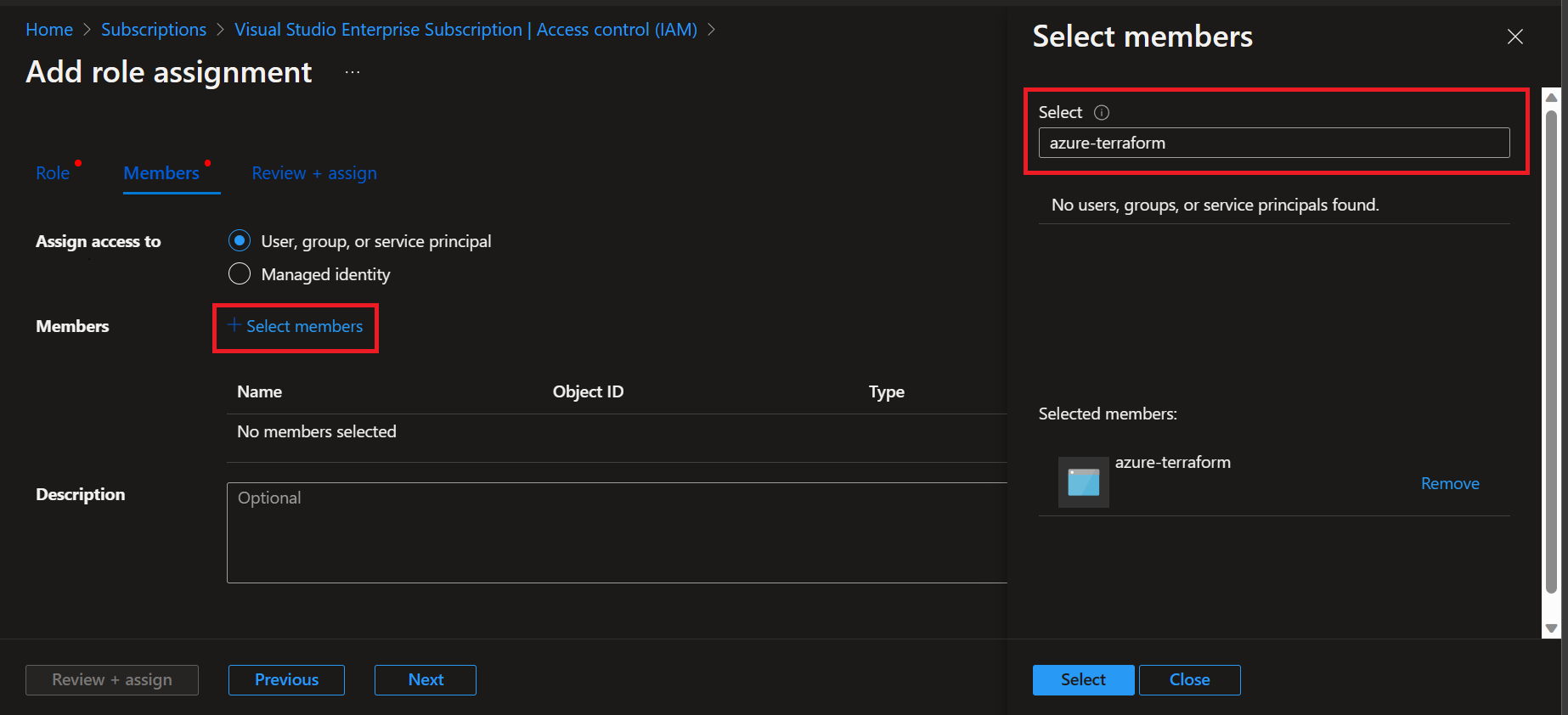
Task: Click the azure-terraform application icon
Action: (x=1083, y=482)
